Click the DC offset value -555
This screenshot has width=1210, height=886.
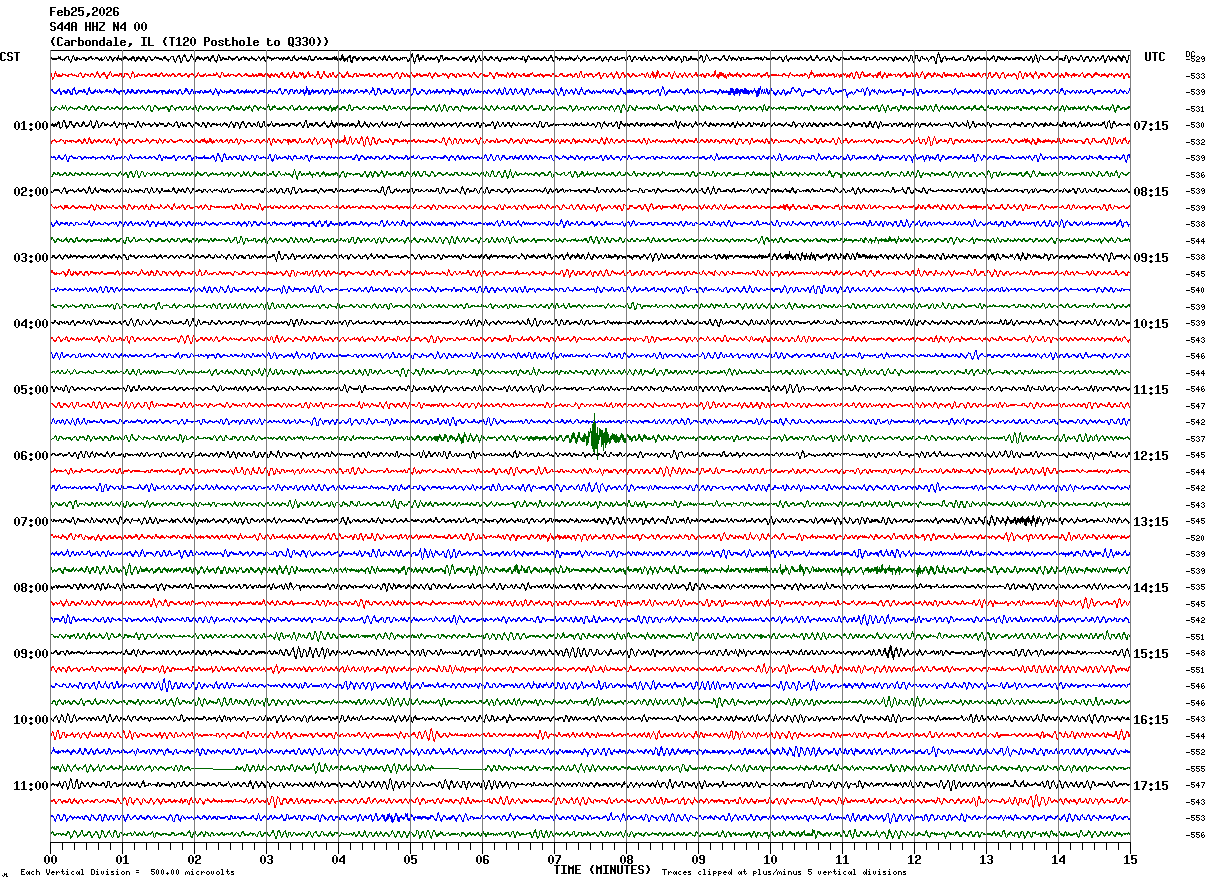point(1195,769)
